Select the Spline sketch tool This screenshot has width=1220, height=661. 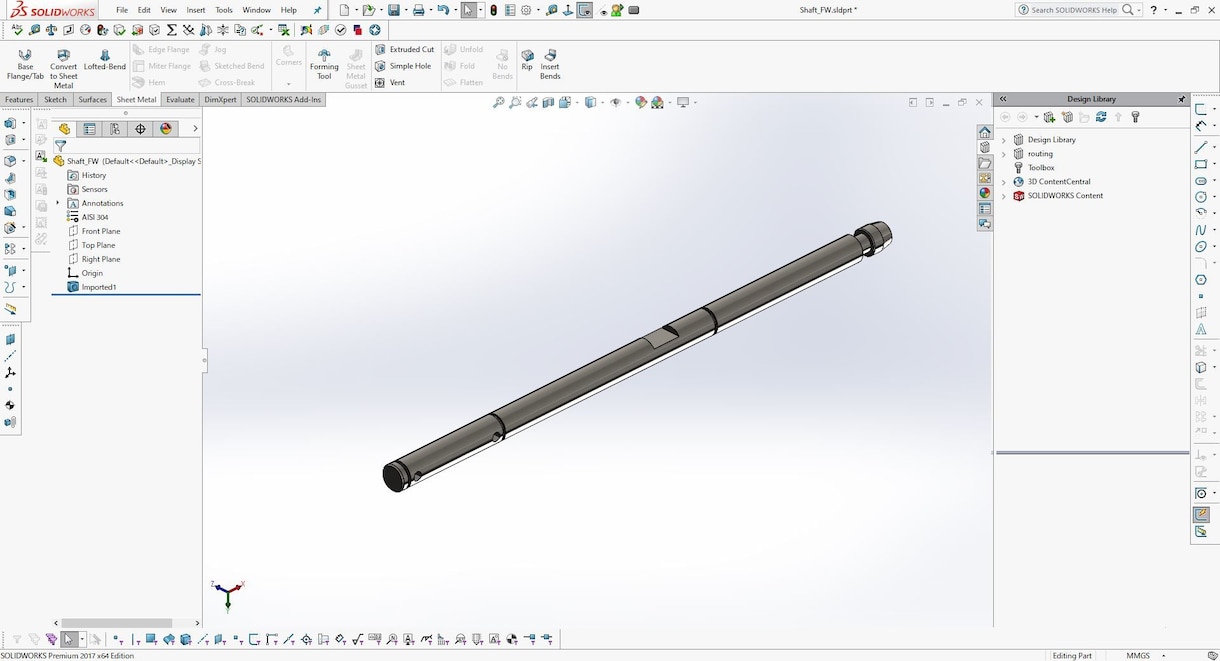click(x=1201, y=230)
